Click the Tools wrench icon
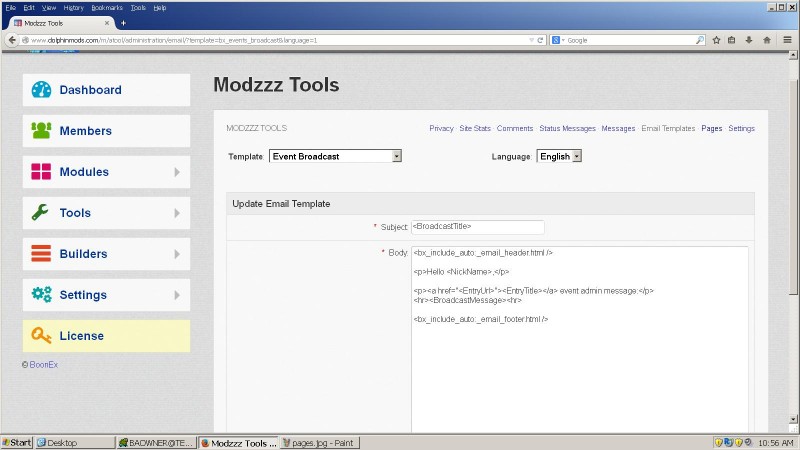This screenshot has width=800, height=450. point(40,212)
